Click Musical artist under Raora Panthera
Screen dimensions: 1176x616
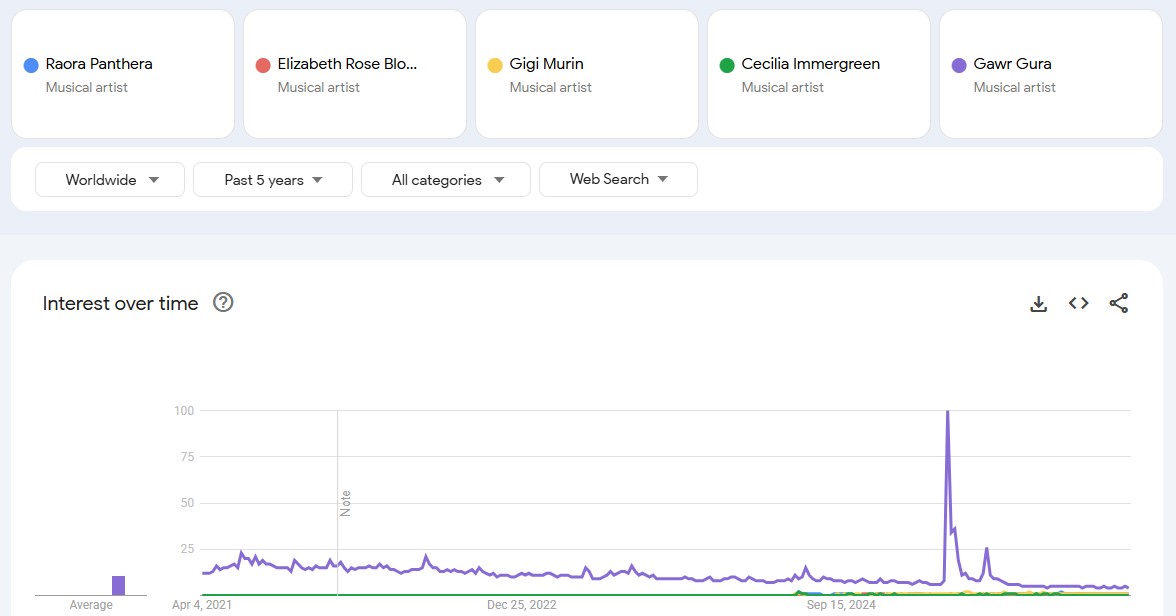click(86, 87)
